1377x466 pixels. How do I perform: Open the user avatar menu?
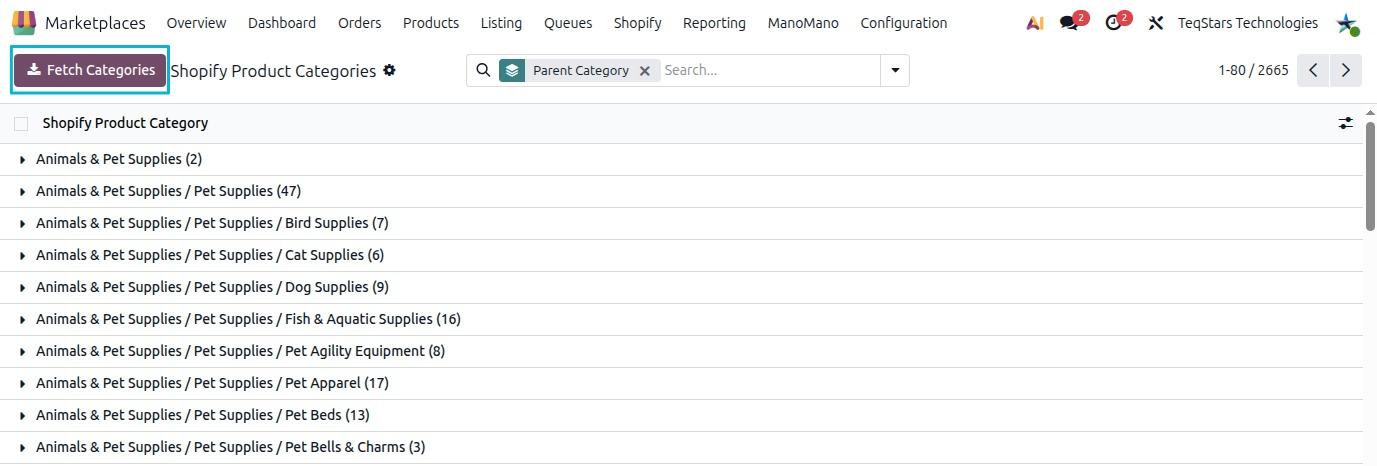(1348, 23)
